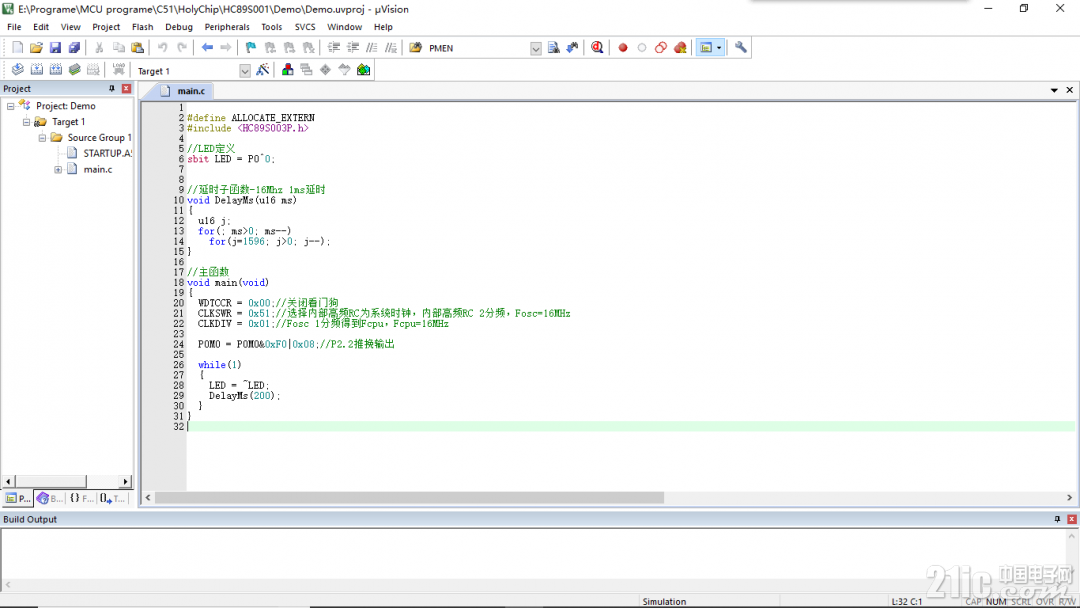Open the File menu
Image resolution: width=1080 pixels, height=608 pixels.
[x=14, y=27]
